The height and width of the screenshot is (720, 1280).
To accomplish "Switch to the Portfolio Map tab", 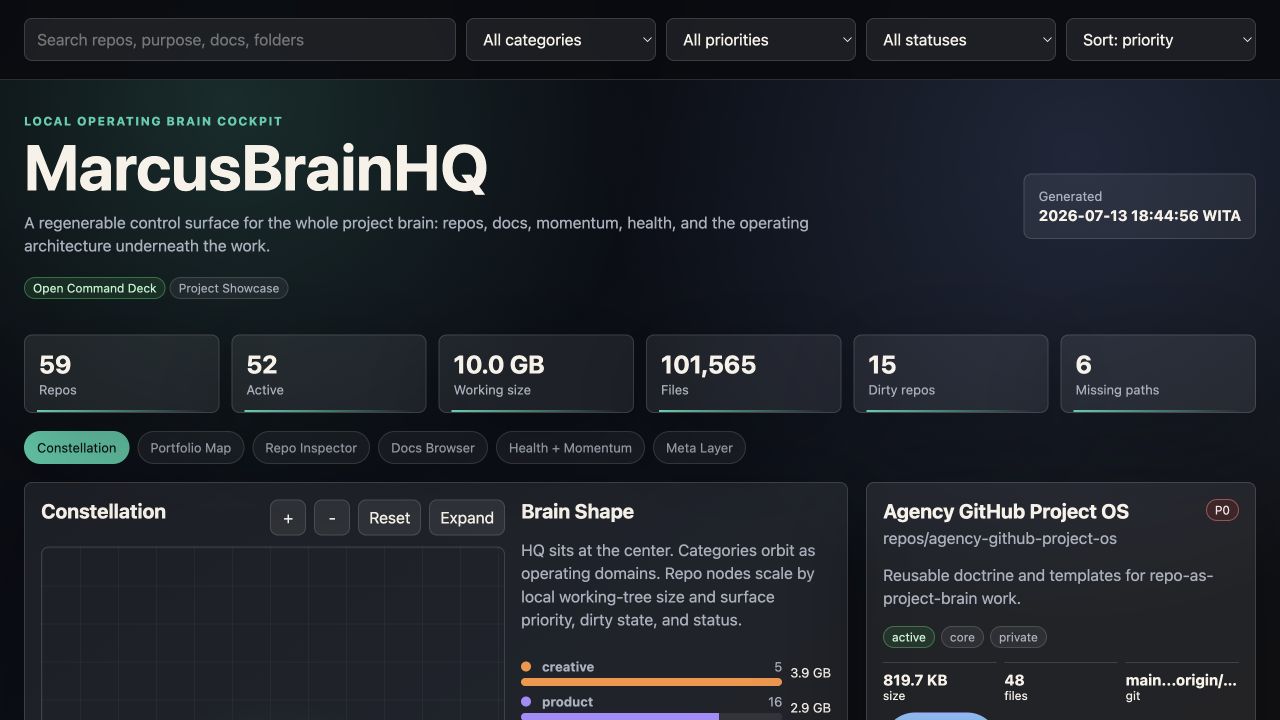I will [x=191, y=448].
